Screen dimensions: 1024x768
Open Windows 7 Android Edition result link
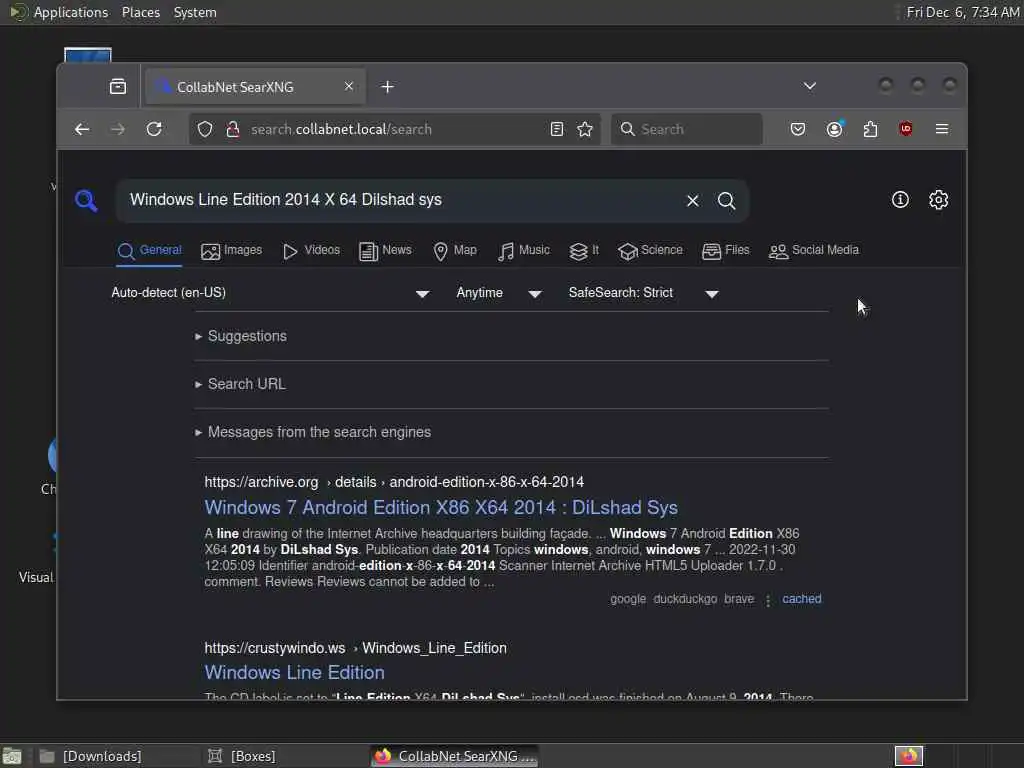tap(441, 507)
